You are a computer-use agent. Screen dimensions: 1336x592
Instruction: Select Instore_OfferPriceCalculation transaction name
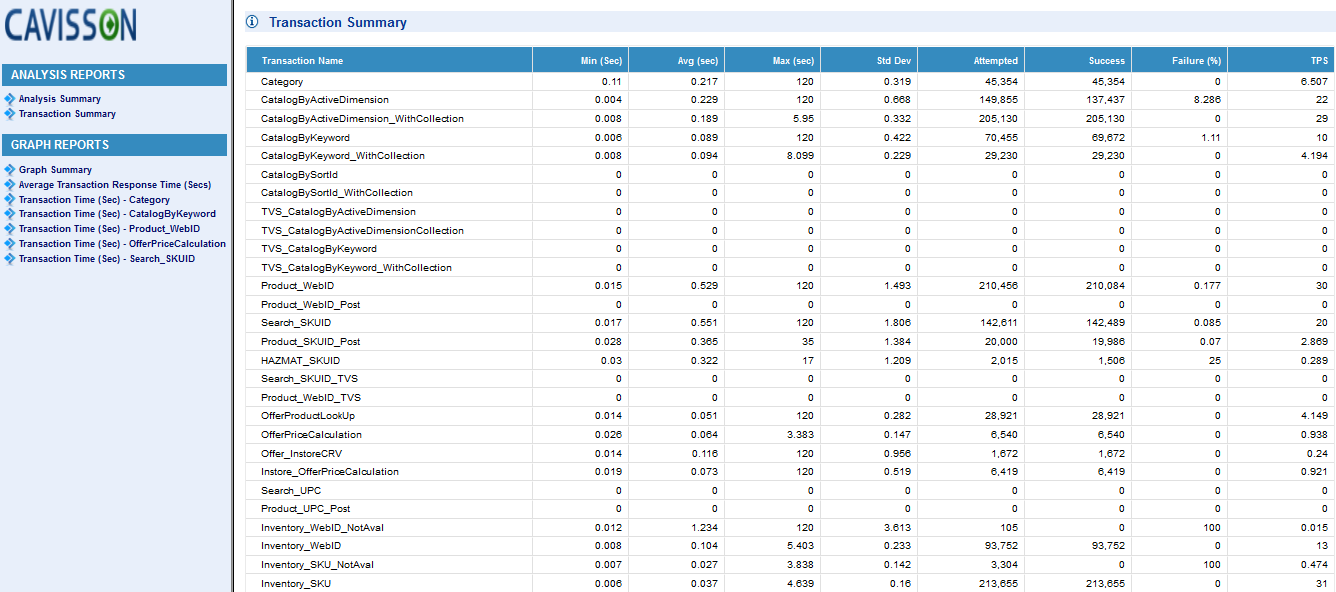pyautogui.click(x=330, y=472)
